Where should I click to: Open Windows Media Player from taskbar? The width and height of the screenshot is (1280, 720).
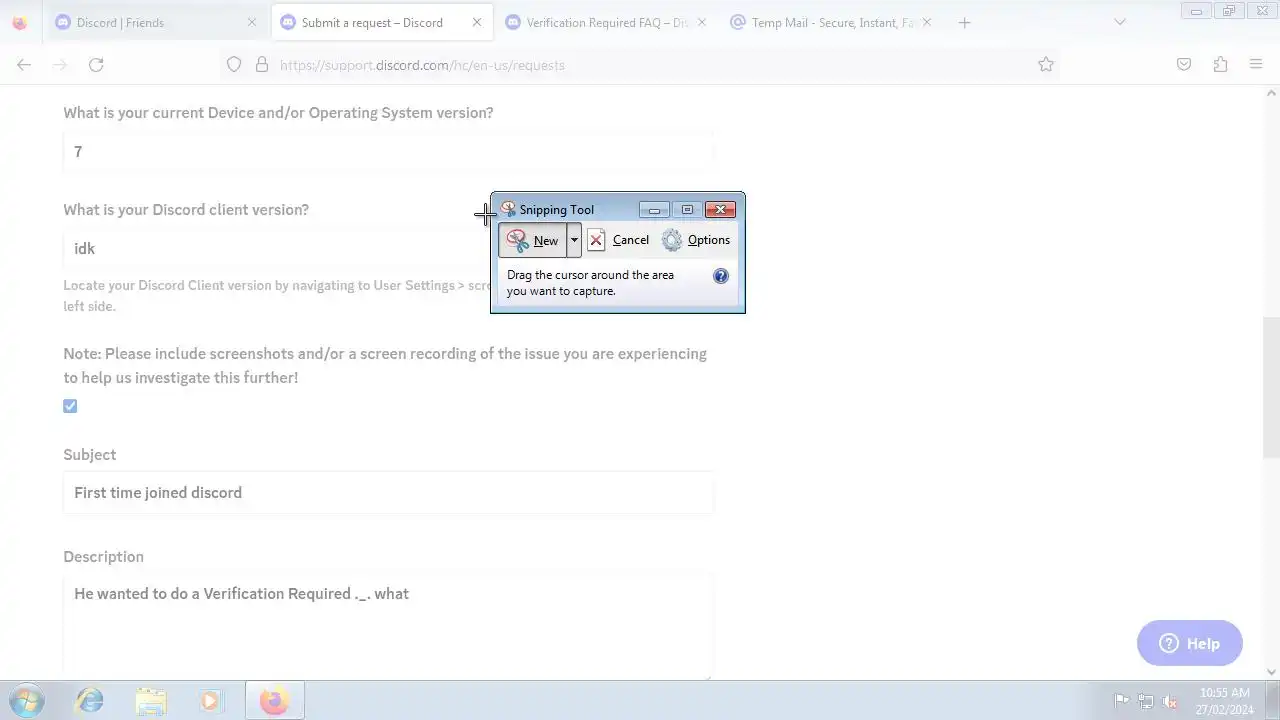[210, 701]
